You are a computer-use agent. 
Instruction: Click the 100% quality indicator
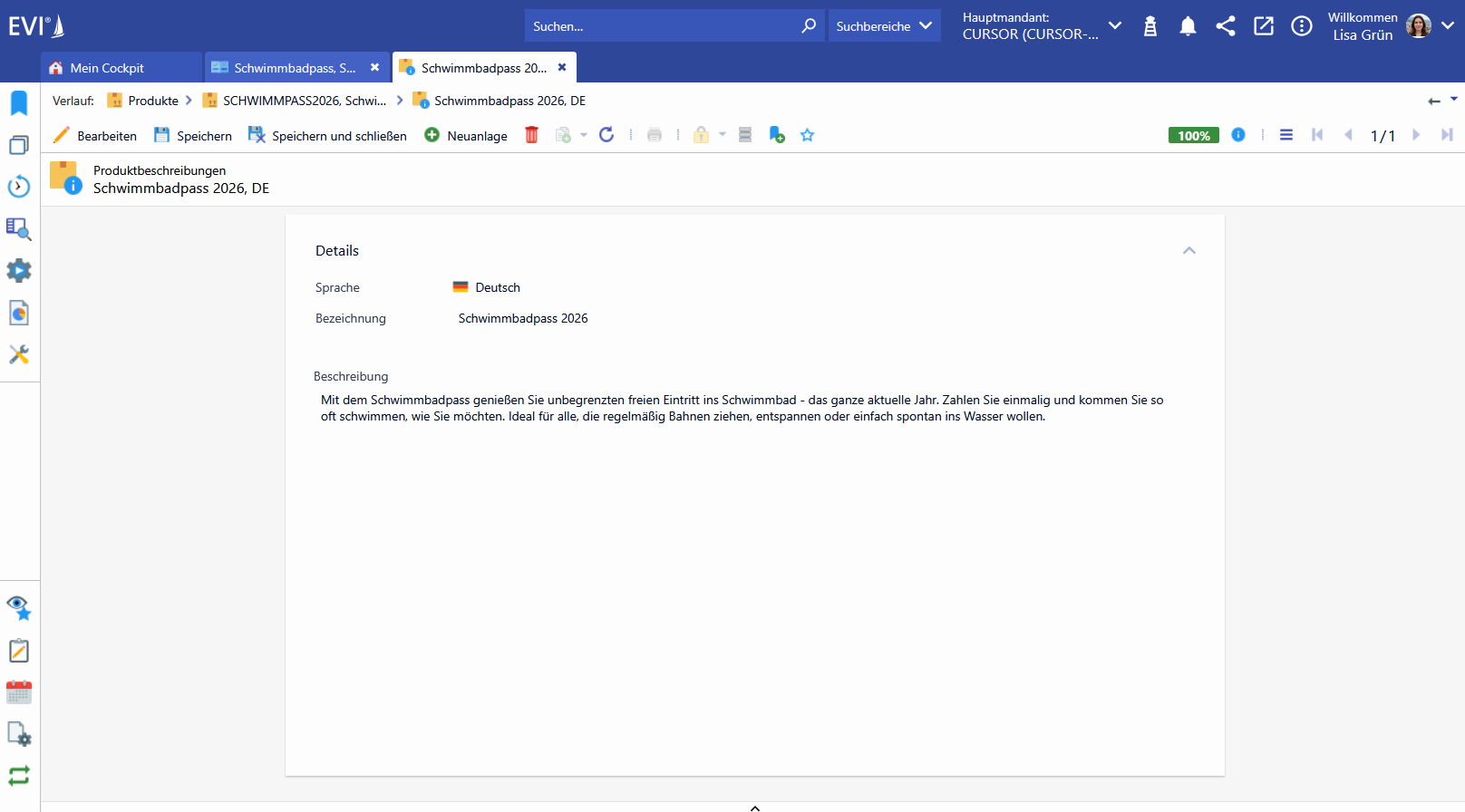1193,136
